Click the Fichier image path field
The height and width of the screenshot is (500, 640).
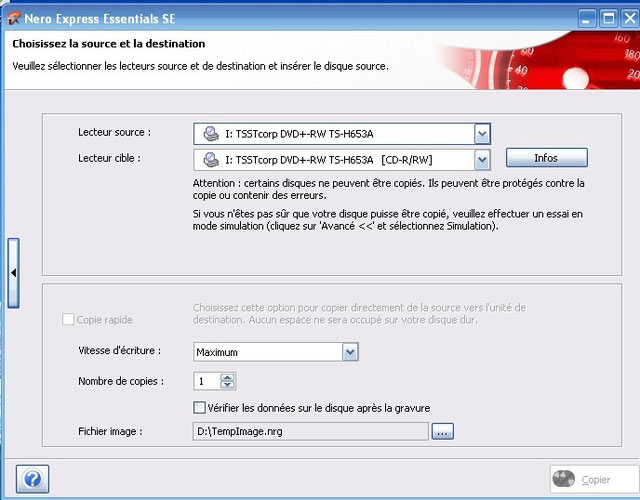[x=311, y=431]
